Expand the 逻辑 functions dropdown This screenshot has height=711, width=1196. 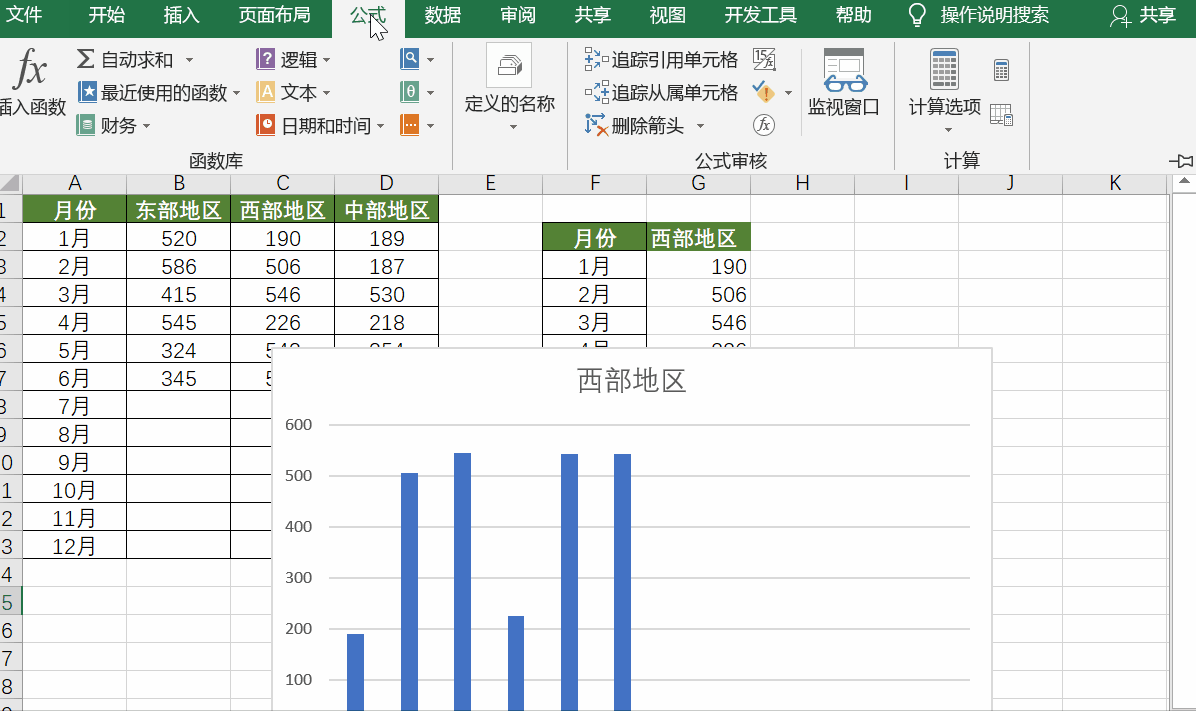click(287, 59)
